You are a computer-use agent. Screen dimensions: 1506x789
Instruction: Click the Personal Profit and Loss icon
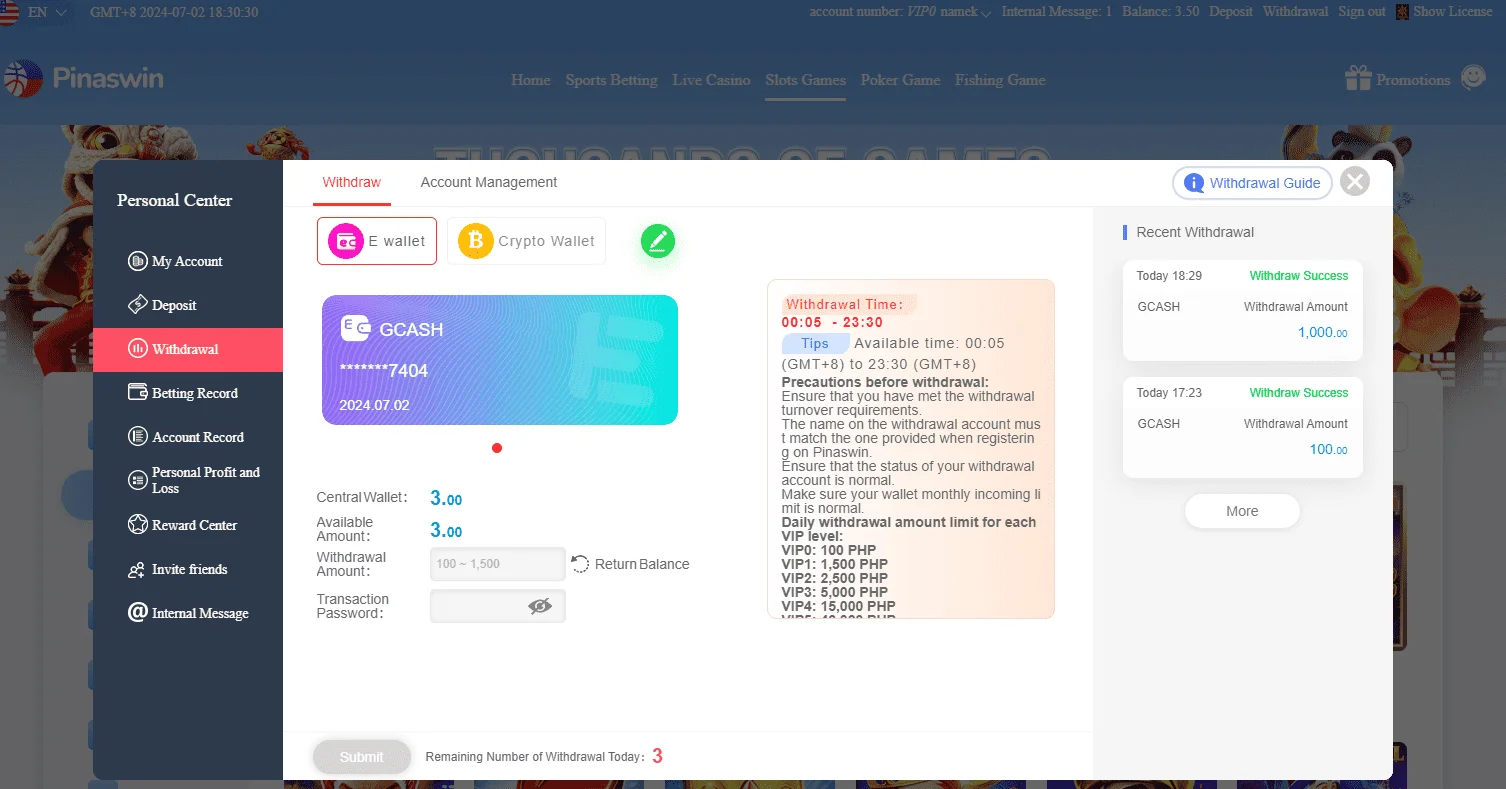(x=138, y=481)
